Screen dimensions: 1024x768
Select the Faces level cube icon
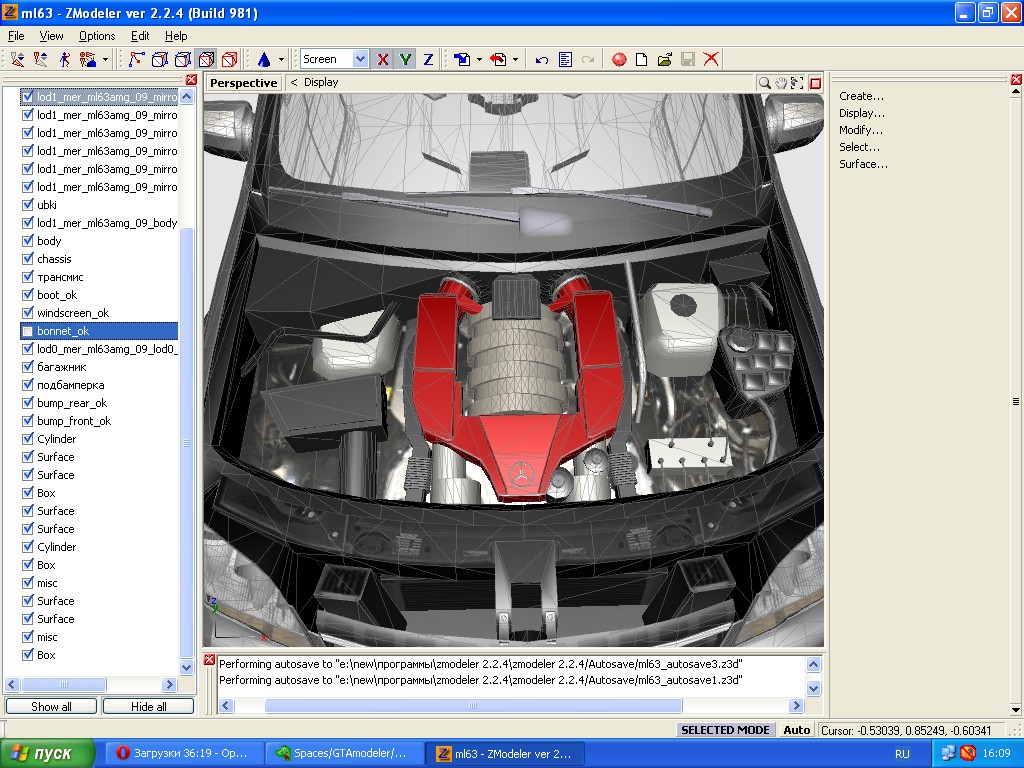pyautogui.click(x=183, y=59)
